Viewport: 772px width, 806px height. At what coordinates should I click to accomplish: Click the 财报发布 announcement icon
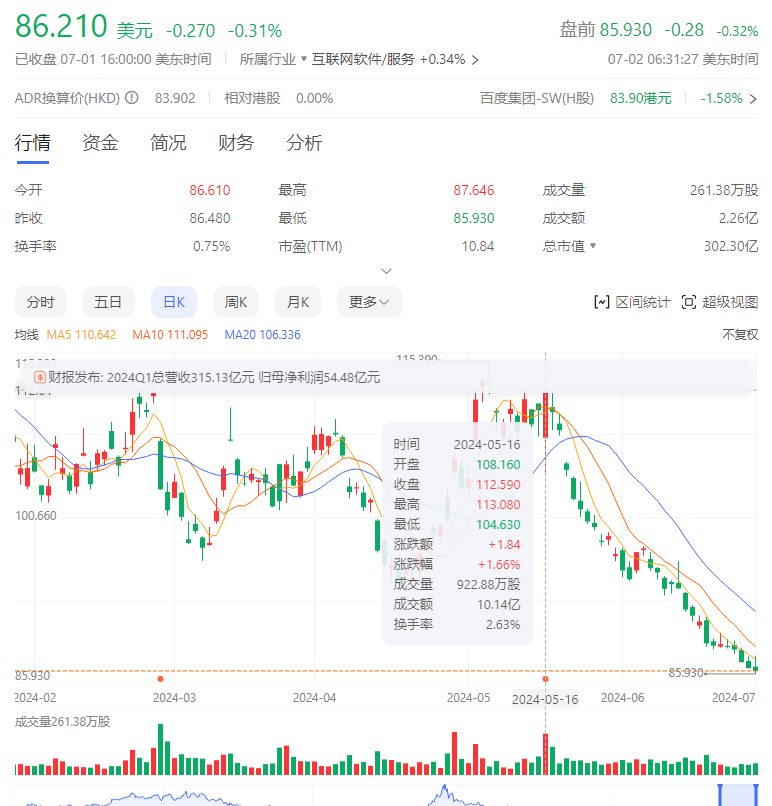pyautogui.click(x=40, y=377)
